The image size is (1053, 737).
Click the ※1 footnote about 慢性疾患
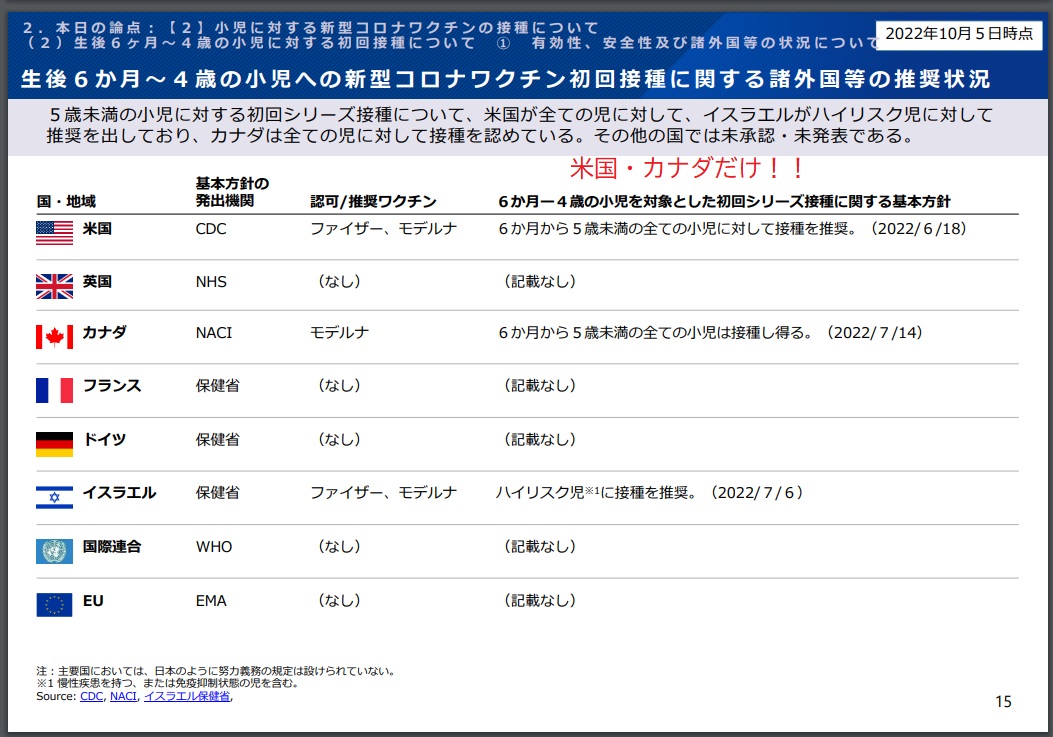167,683
